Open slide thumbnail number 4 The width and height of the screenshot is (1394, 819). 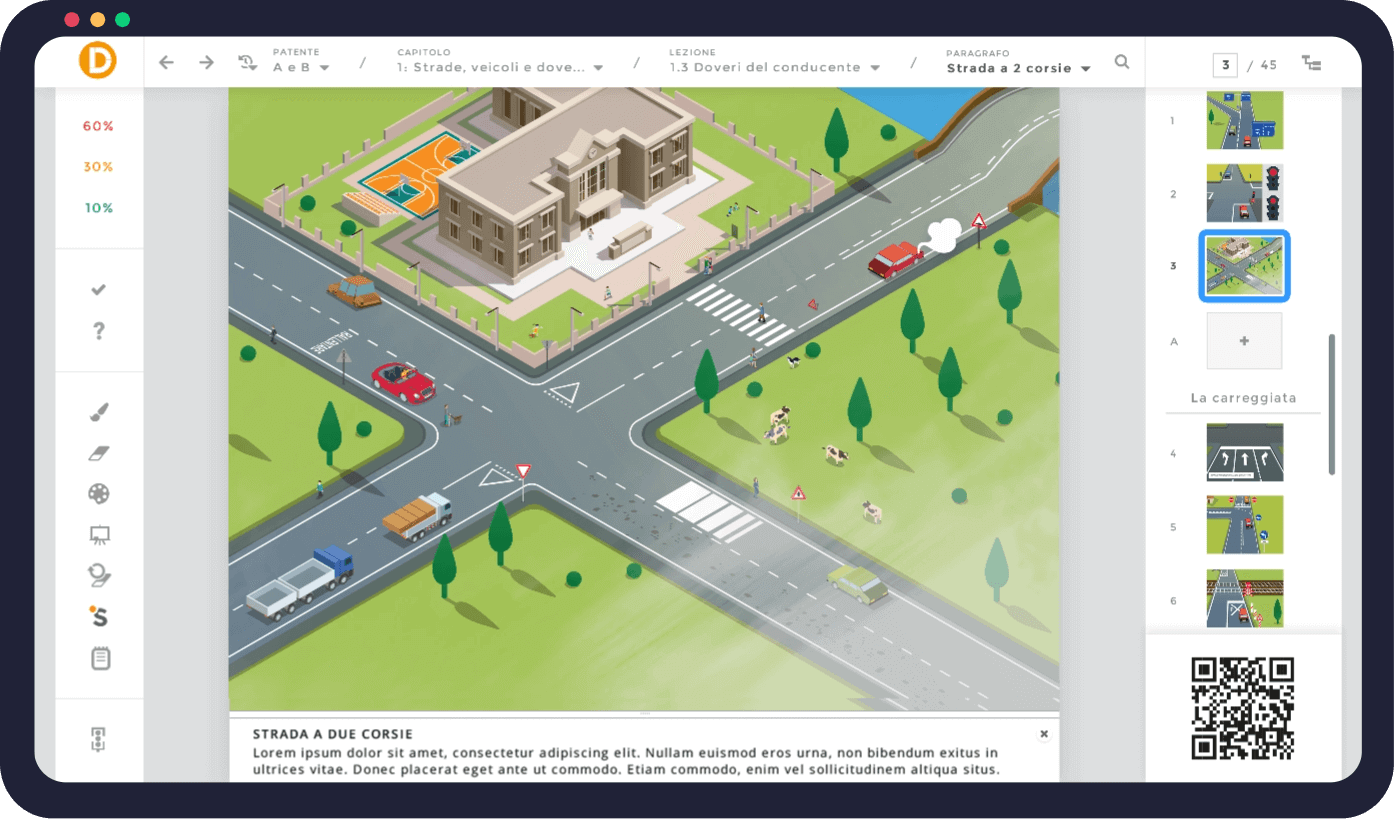(1244, 453)
